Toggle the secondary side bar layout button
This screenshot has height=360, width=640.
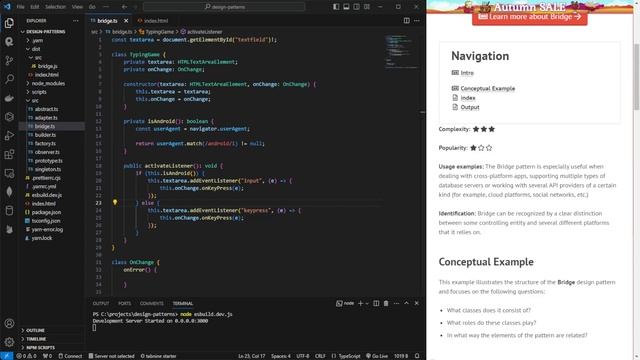(356, 7)
